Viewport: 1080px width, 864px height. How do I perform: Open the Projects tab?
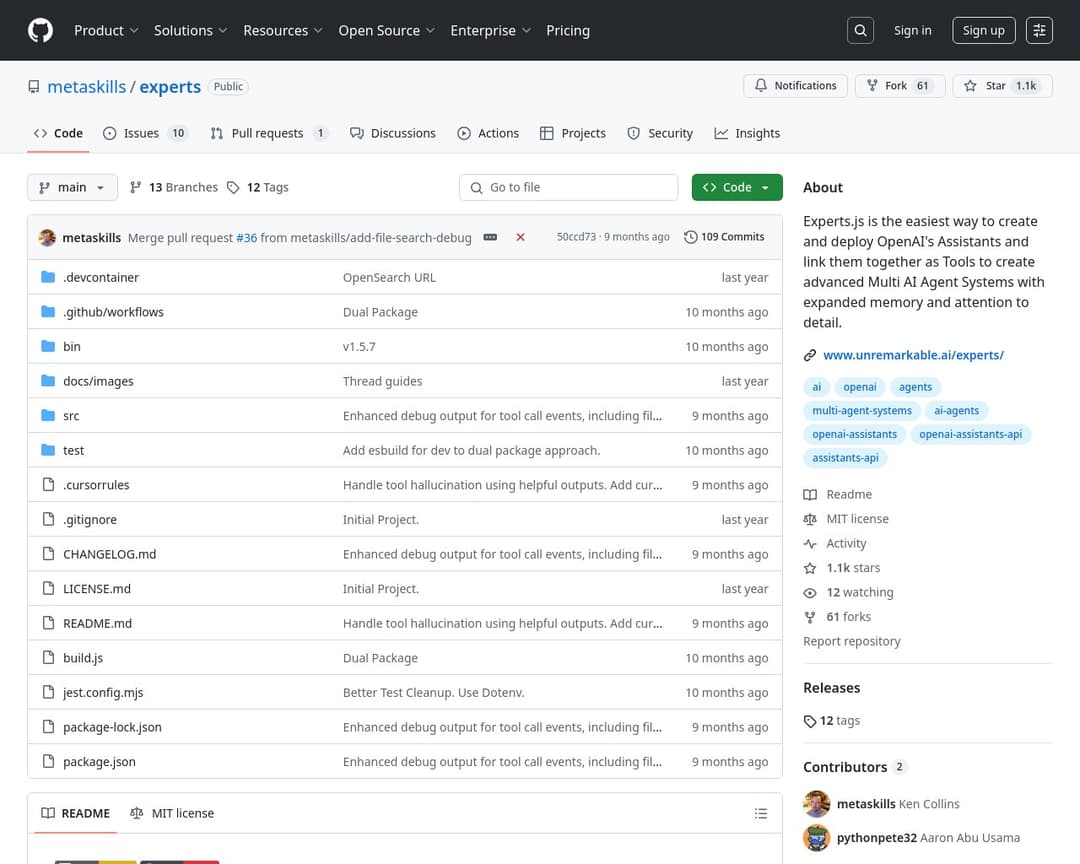point(572,133)
